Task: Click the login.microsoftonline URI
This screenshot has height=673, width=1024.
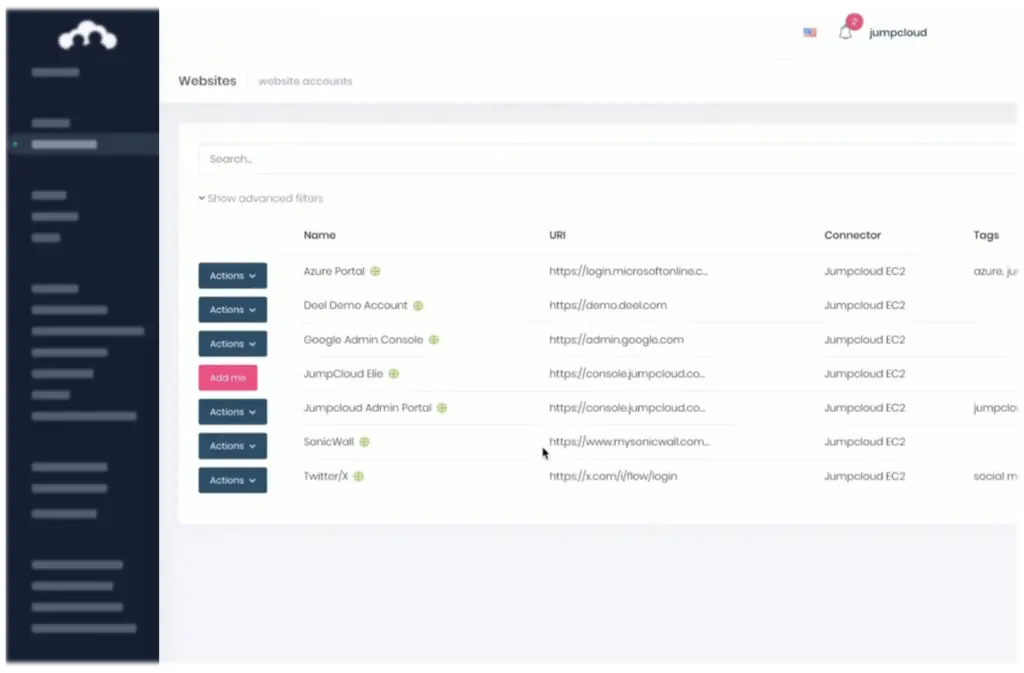Action: [x=628, y=271]
